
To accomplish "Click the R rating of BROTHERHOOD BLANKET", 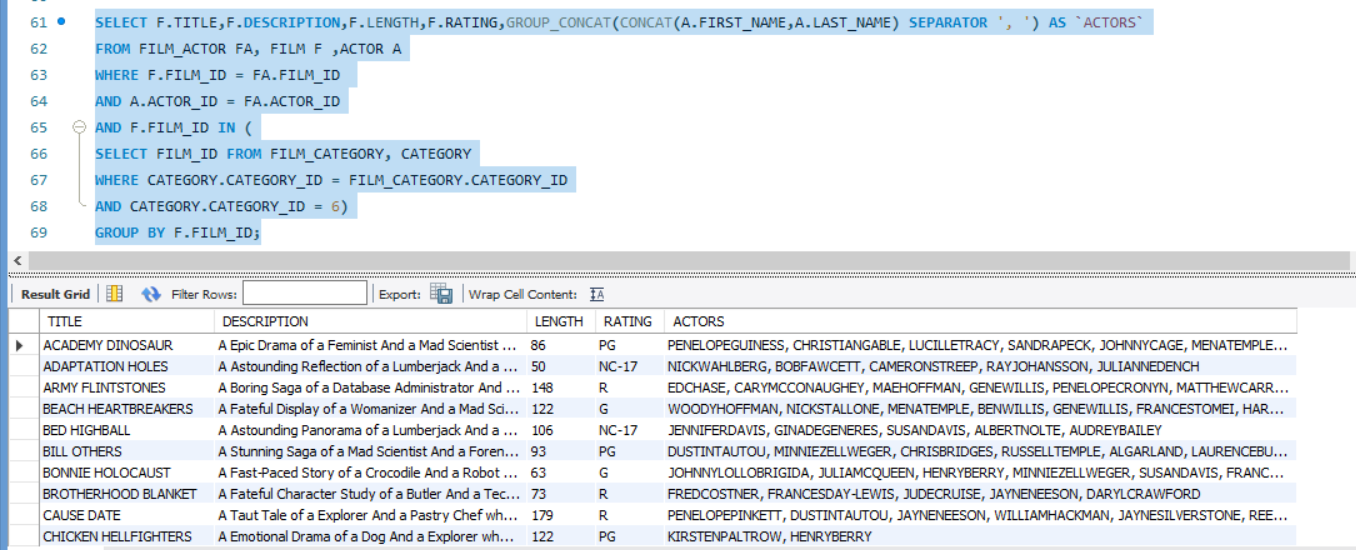I will [629, 494].
